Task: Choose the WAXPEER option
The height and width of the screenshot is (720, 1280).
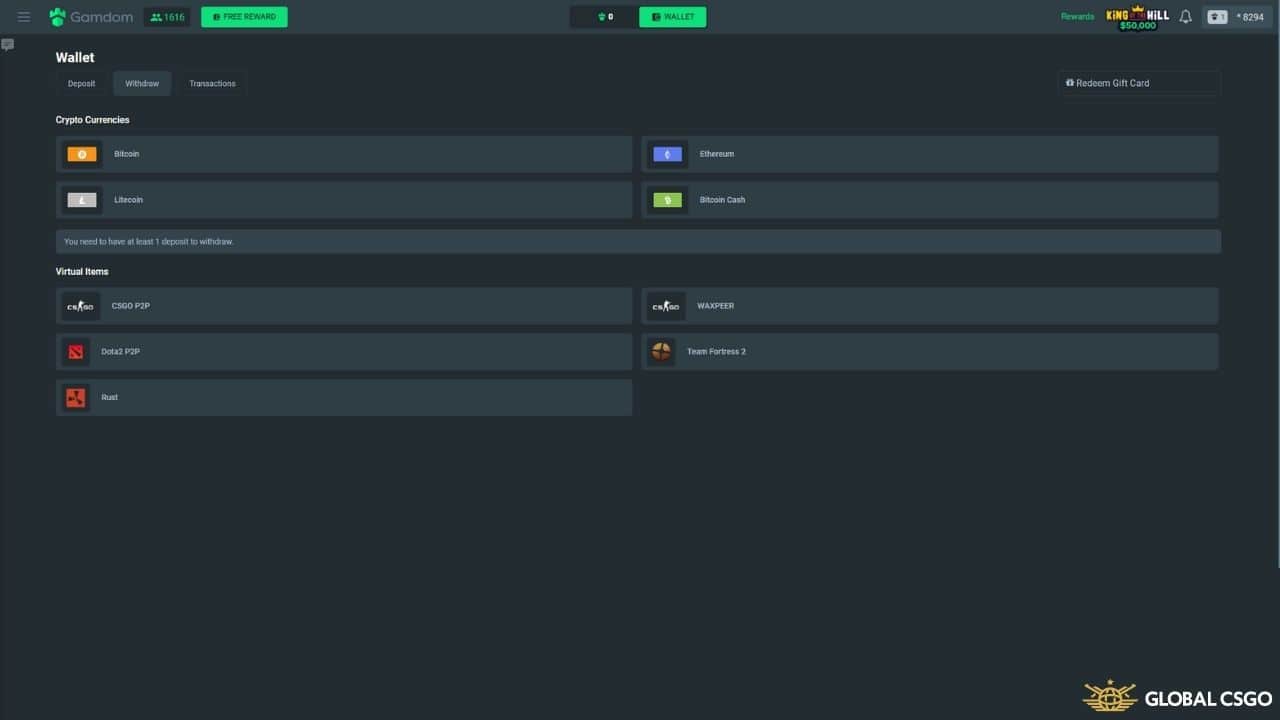Action: click(x=930, y=306)
